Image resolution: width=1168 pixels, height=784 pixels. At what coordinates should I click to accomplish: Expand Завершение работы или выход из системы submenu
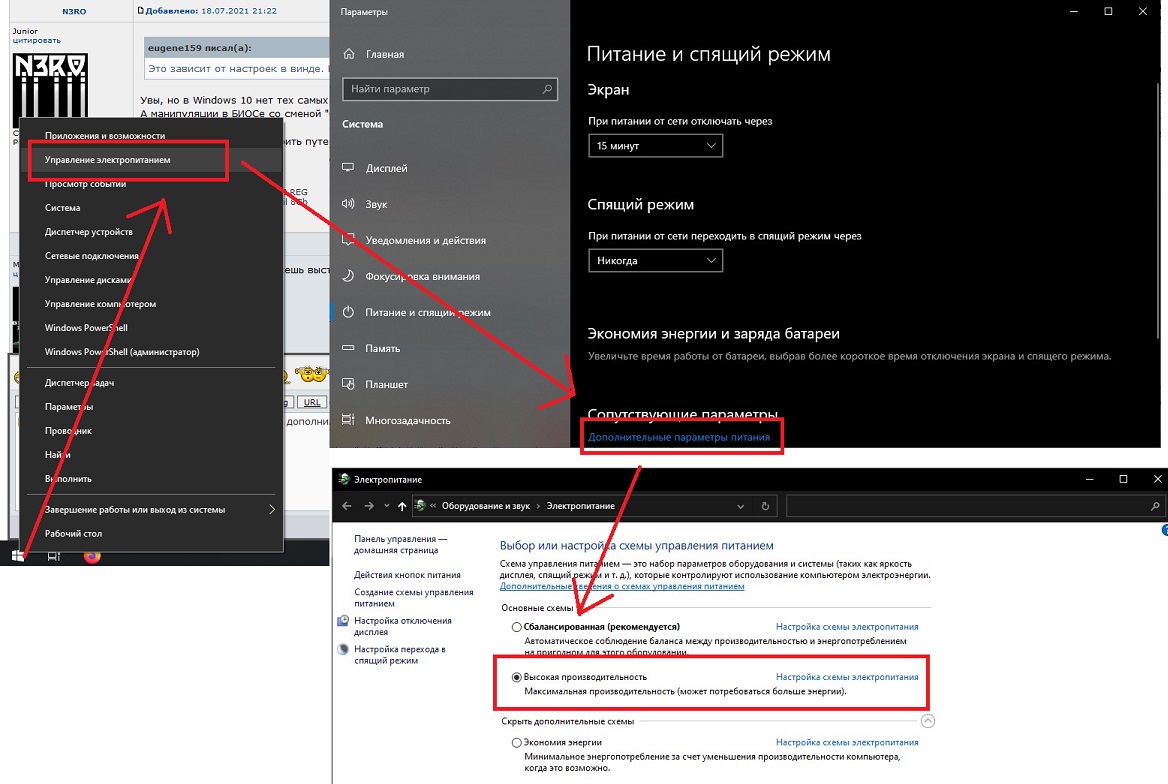tap(153, 510)
